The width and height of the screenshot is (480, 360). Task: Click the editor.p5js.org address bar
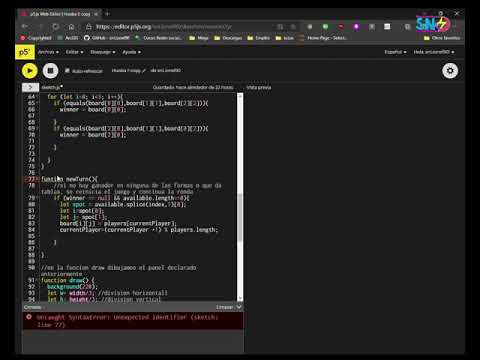tap(163, 27)
